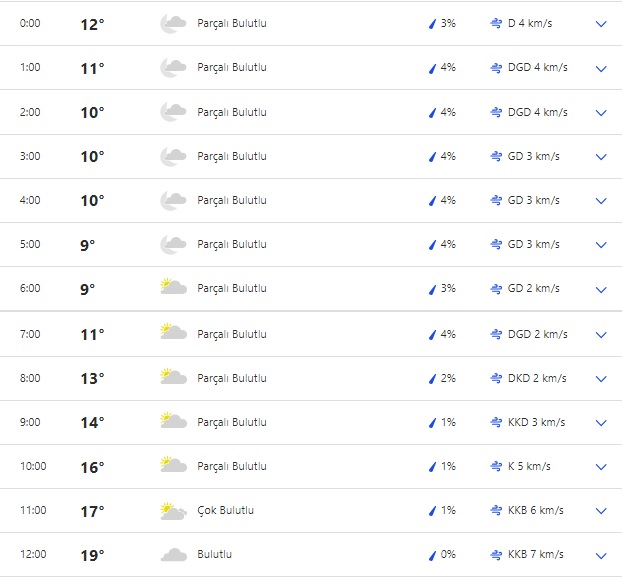Viewport: 622px width, 577px height.
Task: Click the raindrop icon at 2:00
Action: pos(433,113)
